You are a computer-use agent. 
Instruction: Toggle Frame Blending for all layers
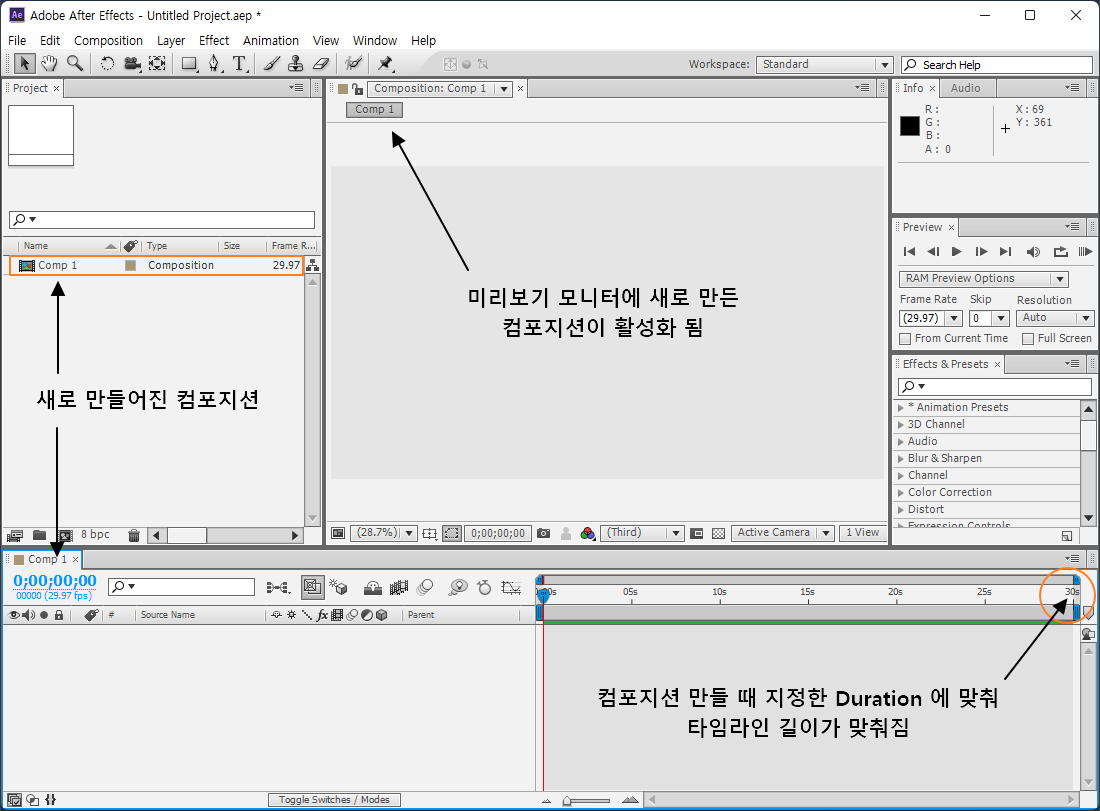point(399,588)
